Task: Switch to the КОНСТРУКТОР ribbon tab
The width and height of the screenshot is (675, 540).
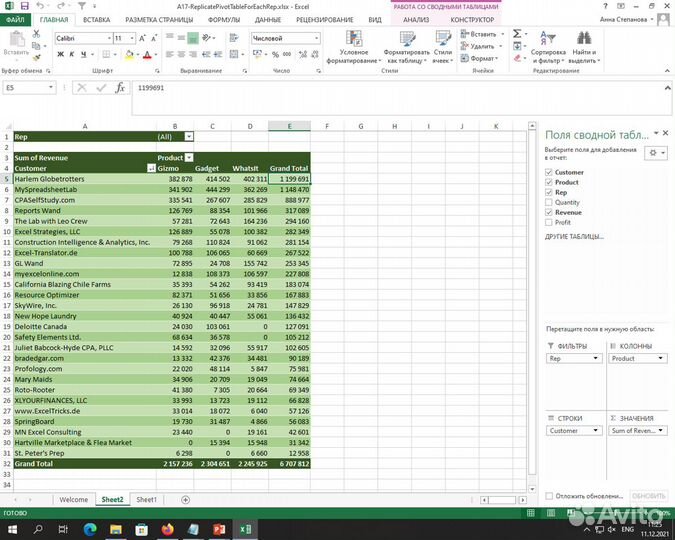Action: pyautogui.click(x=472, y=20)
